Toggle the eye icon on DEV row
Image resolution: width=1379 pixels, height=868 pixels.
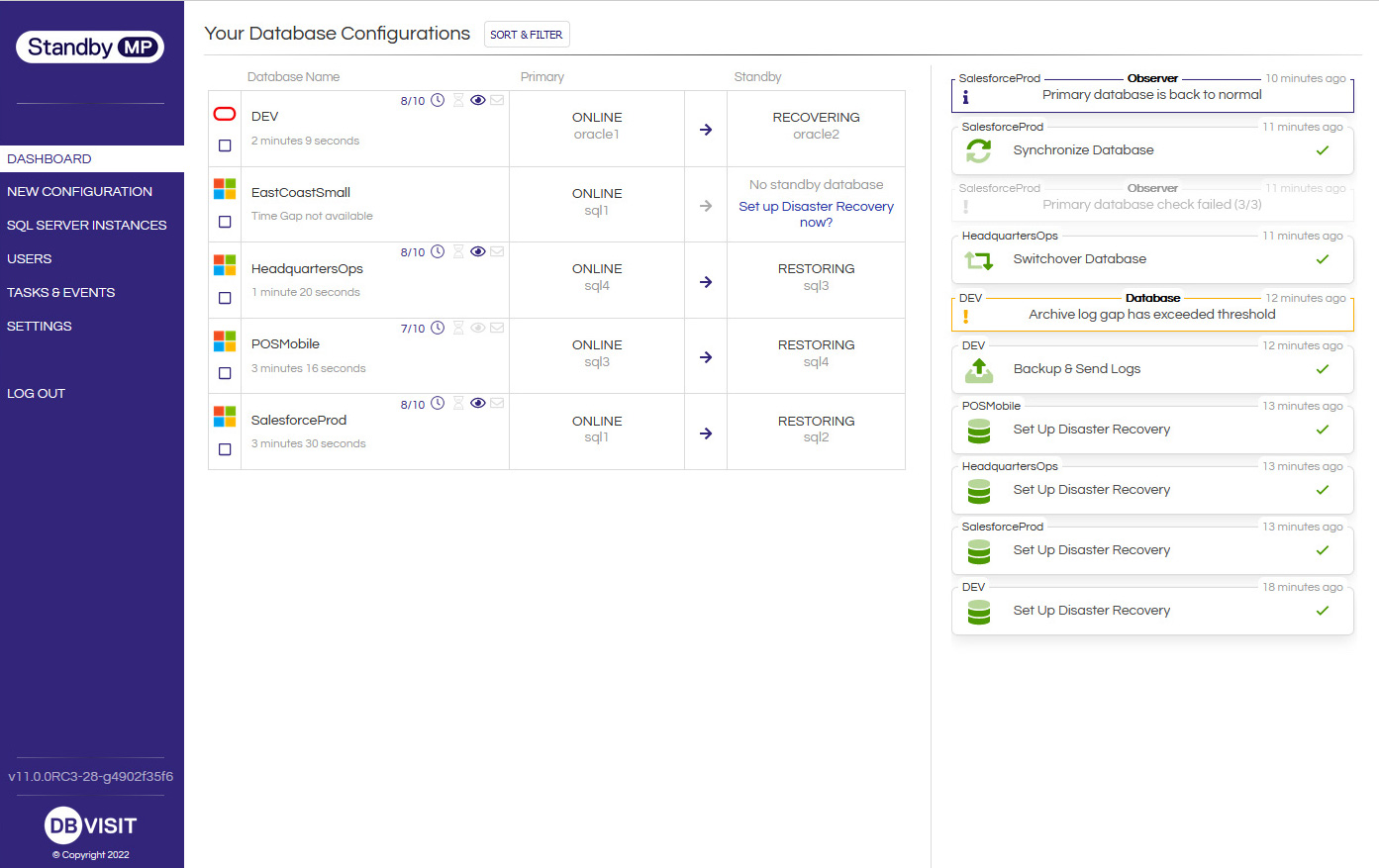pyautogui.click(x=478, y=100)
